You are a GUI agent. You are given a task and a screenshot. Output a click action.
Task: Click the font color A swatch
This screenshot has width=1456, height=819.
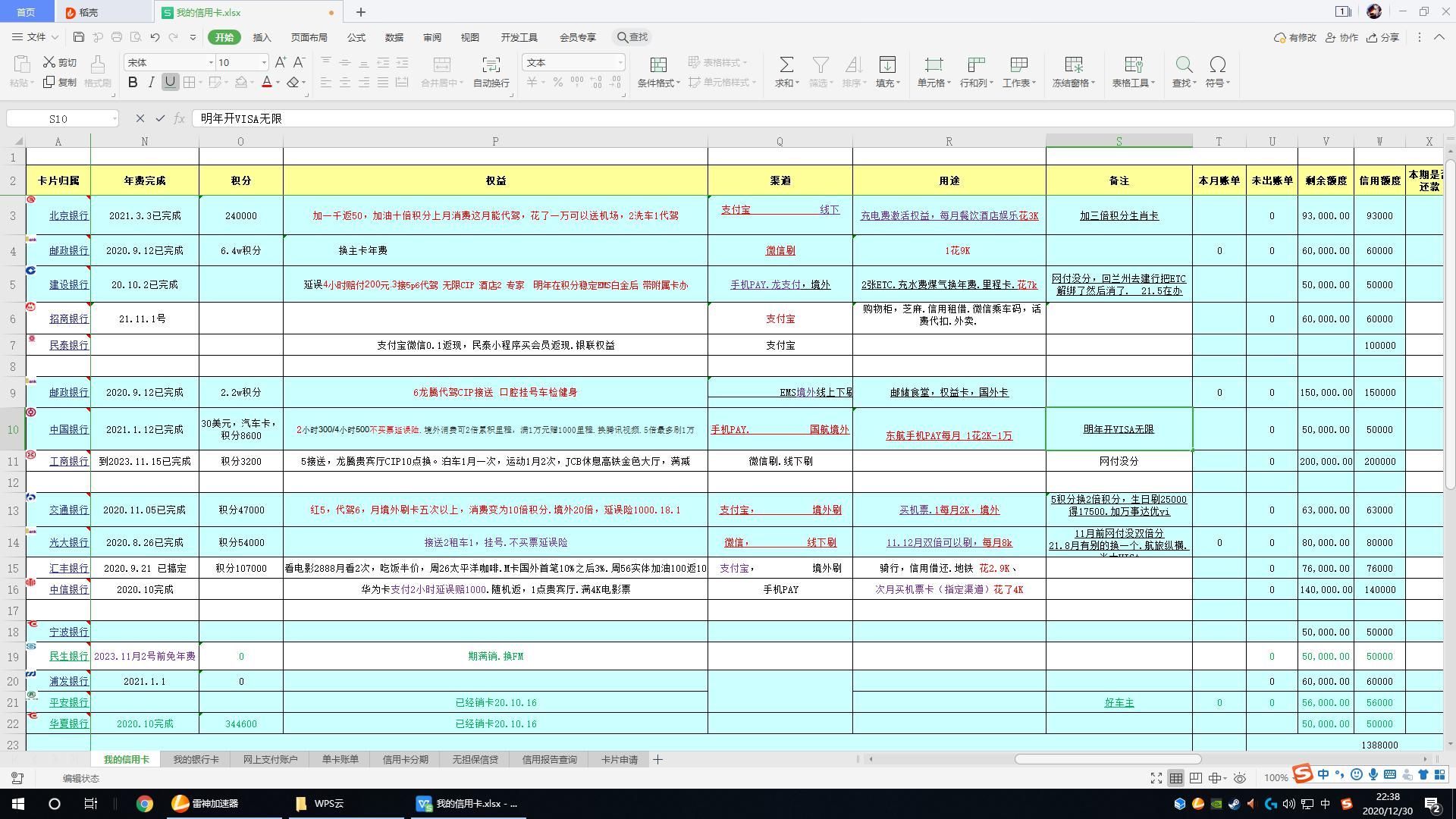tap(266, 82)
